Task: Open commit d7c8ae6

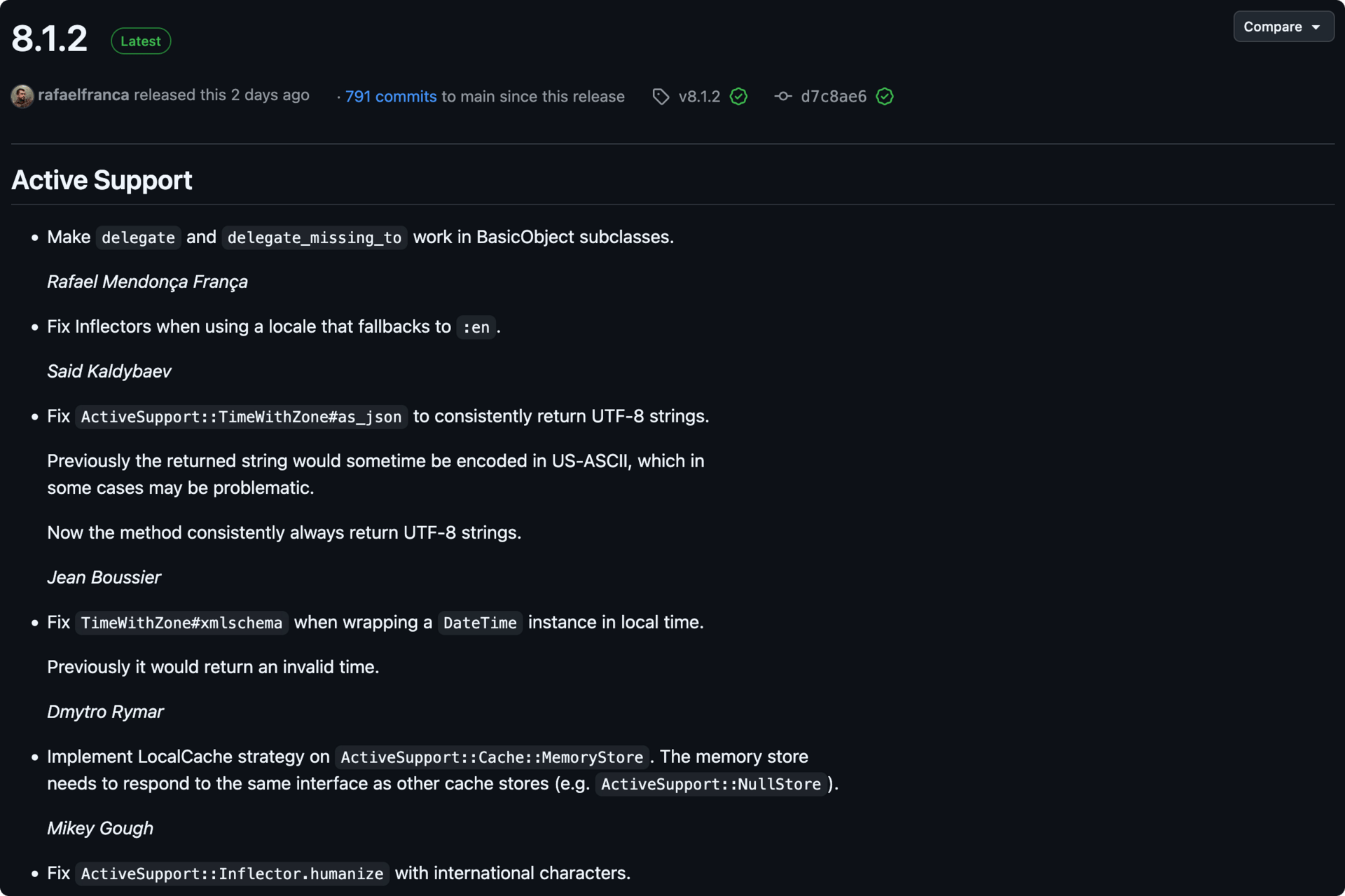Action: coord(834,97)
